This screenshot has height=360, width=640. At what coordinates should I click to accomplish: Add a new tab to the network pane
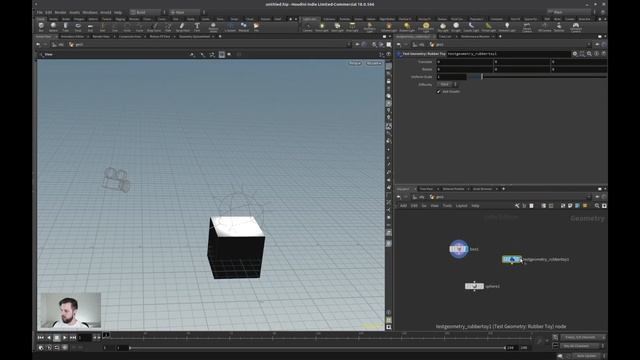[503, 189]
